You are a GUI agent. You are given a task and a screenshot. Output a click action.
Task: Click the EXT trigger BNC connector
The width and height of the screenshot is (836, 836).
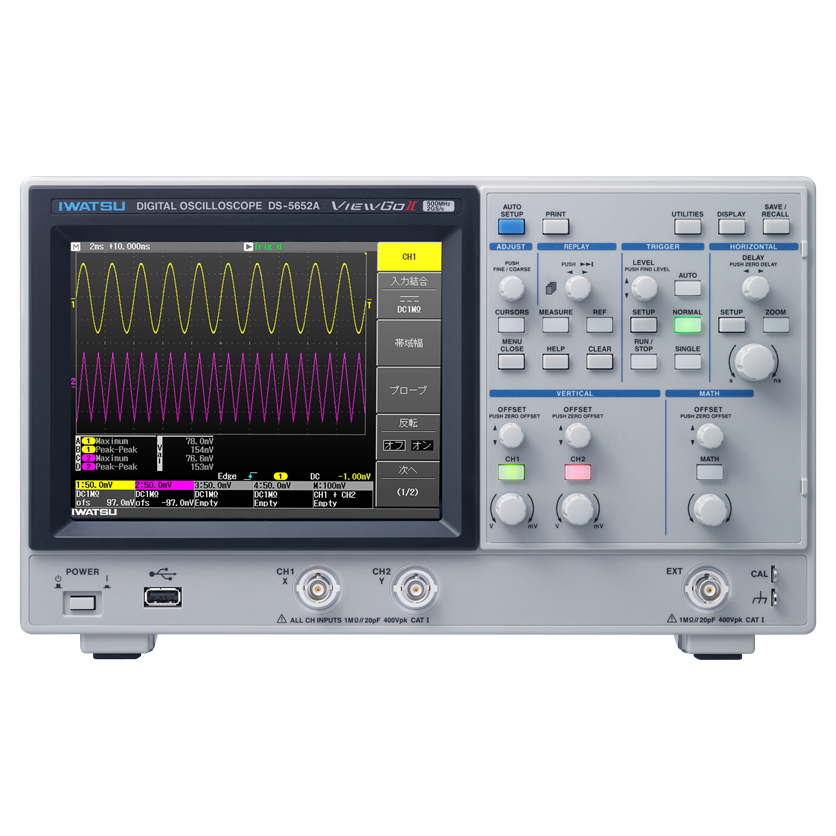pos(708,589)
